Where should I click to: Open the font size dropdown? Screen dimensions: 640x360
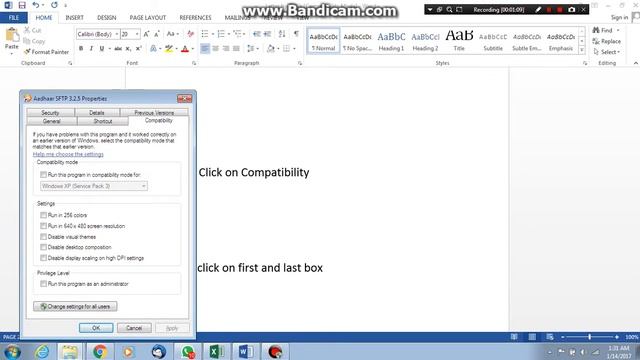(137, 34)
